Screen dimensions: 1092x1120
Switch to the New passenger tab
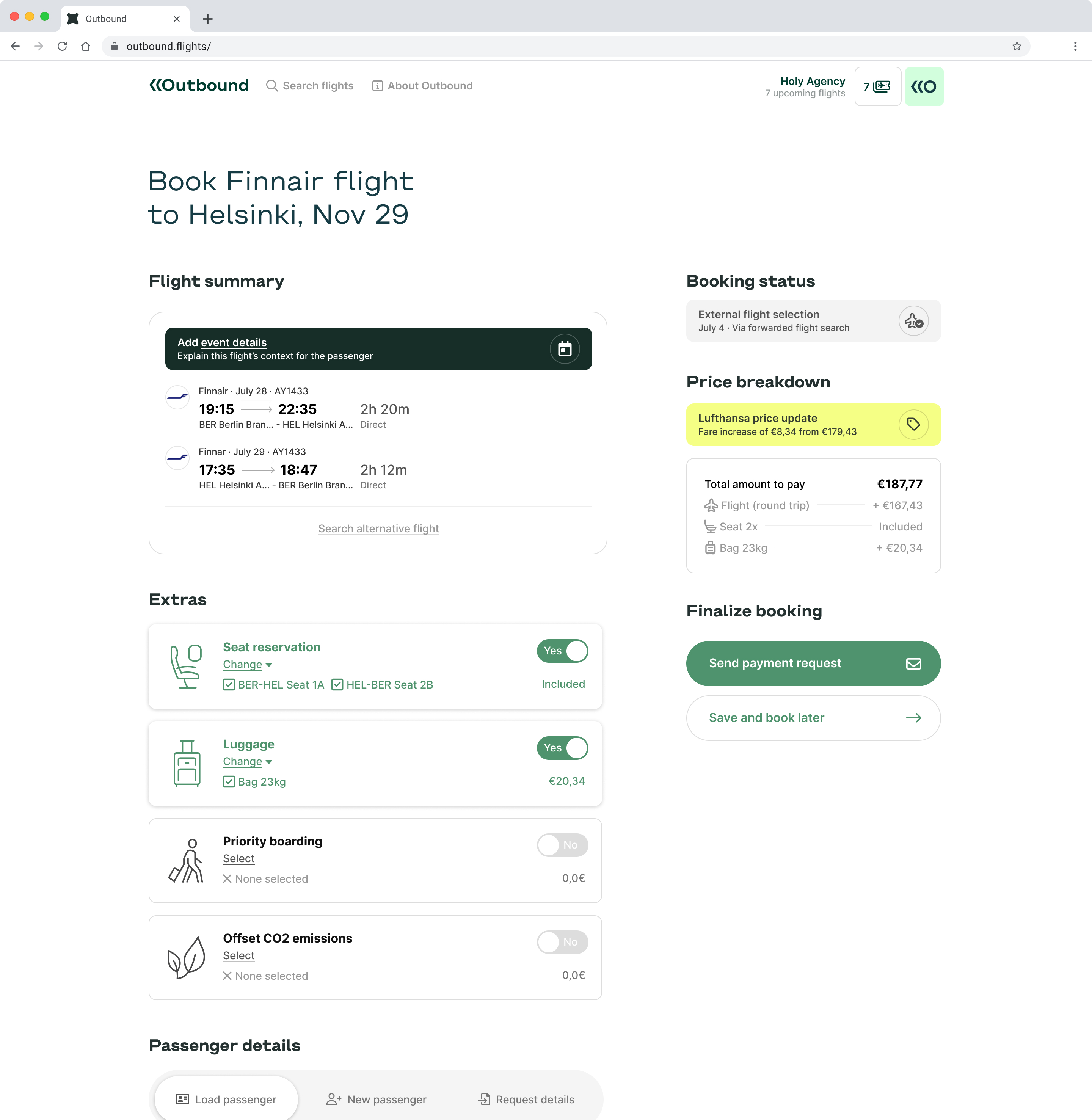tap(376, 1100)
